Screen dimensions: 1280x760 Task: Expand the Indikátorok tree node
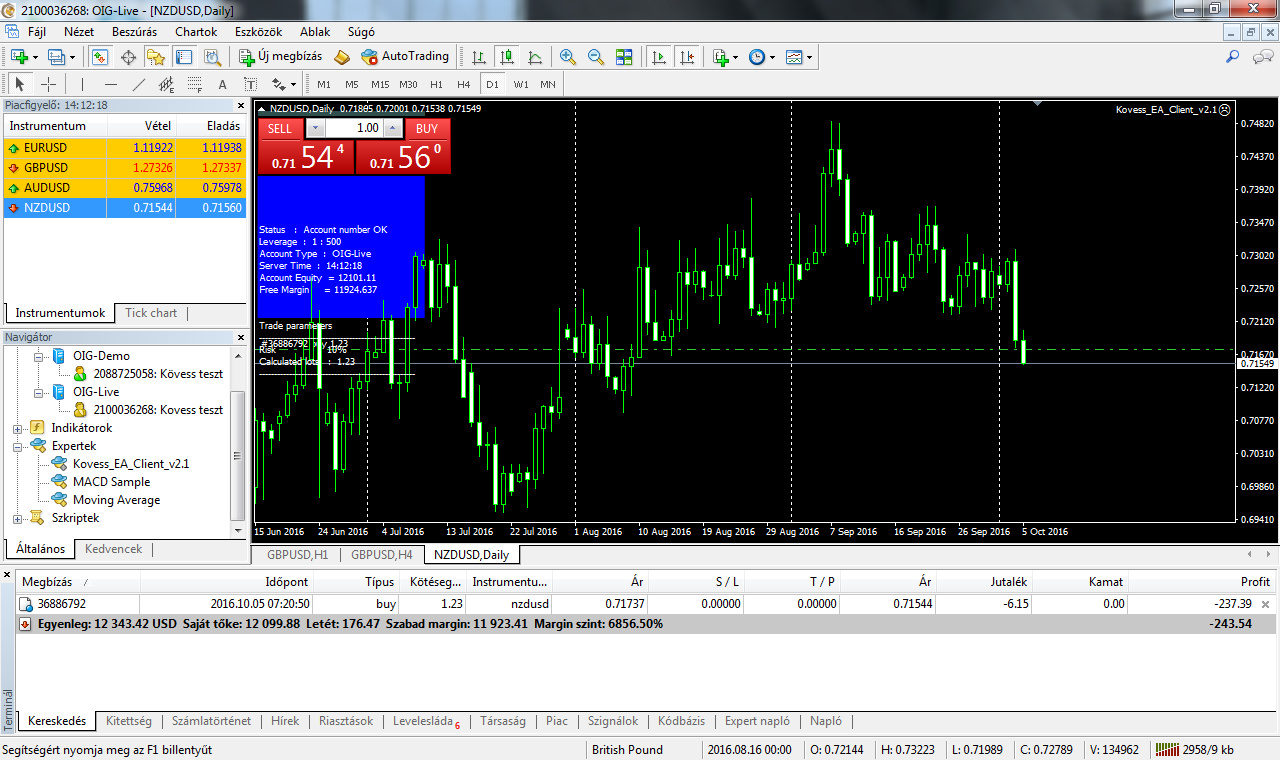[18, 428]
